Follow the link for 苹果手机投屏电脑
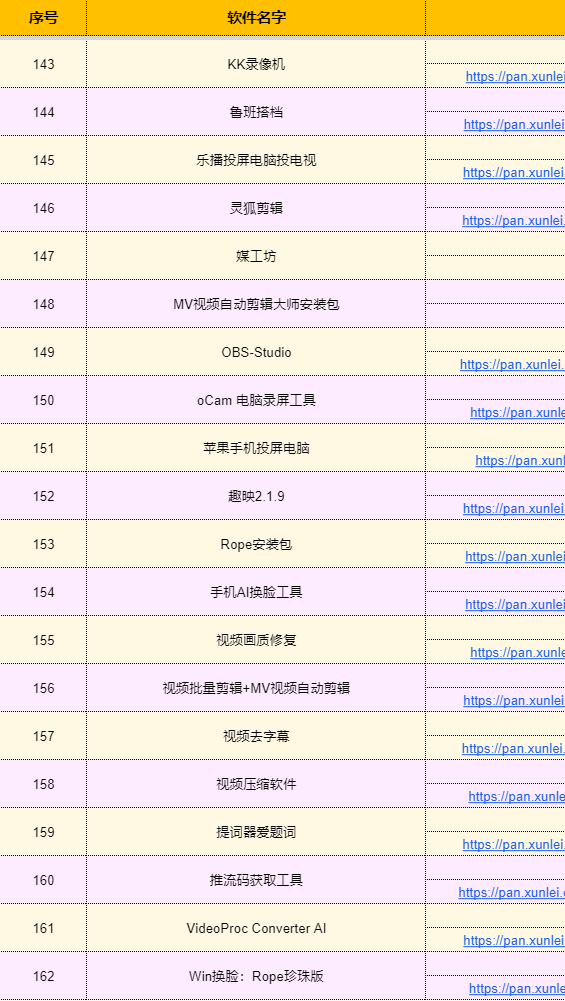The image size is (565, 1001). pos(520,460)
